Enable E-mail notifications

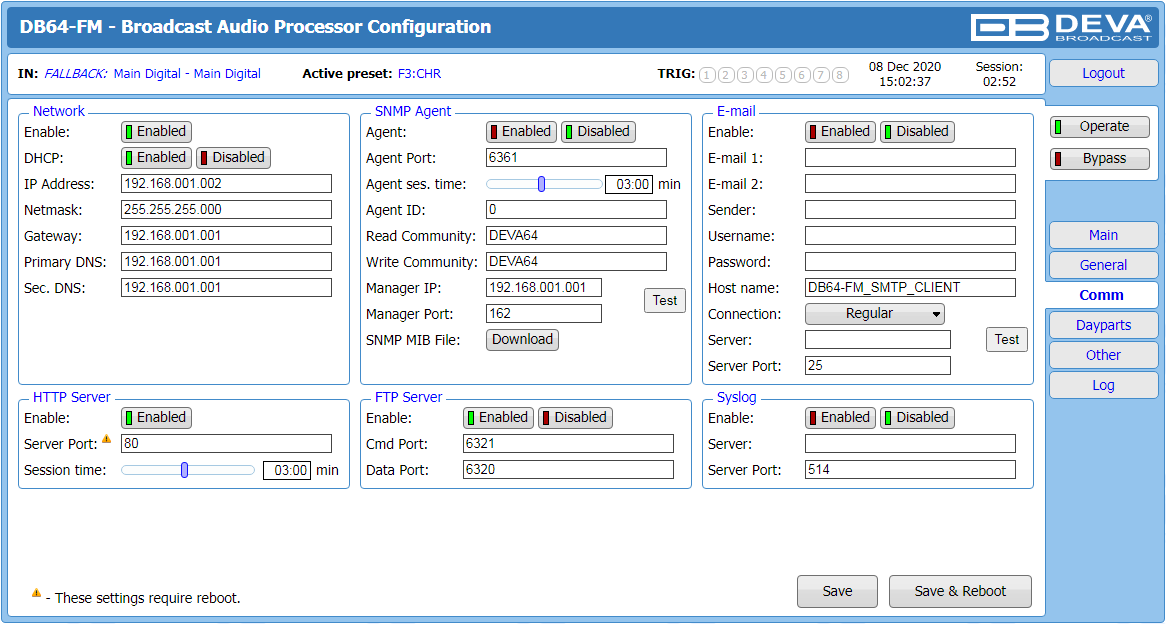[x=840, y=132]
